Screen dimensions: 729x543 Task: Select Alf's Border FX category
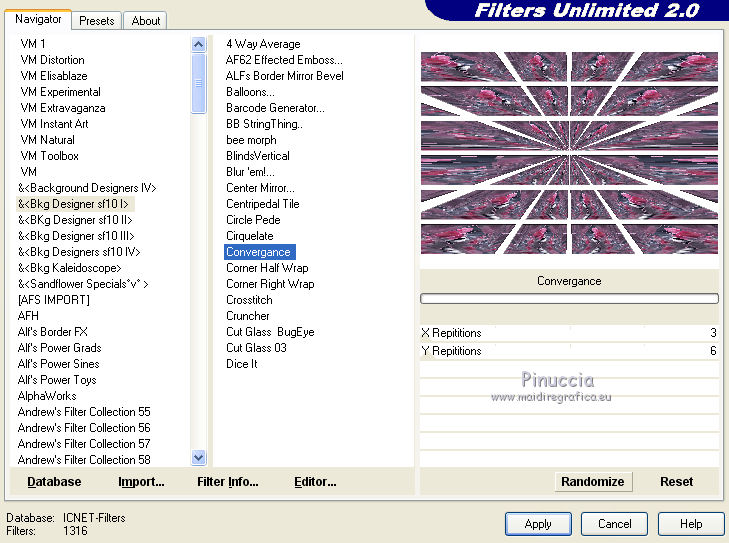[x=53, y=332]
